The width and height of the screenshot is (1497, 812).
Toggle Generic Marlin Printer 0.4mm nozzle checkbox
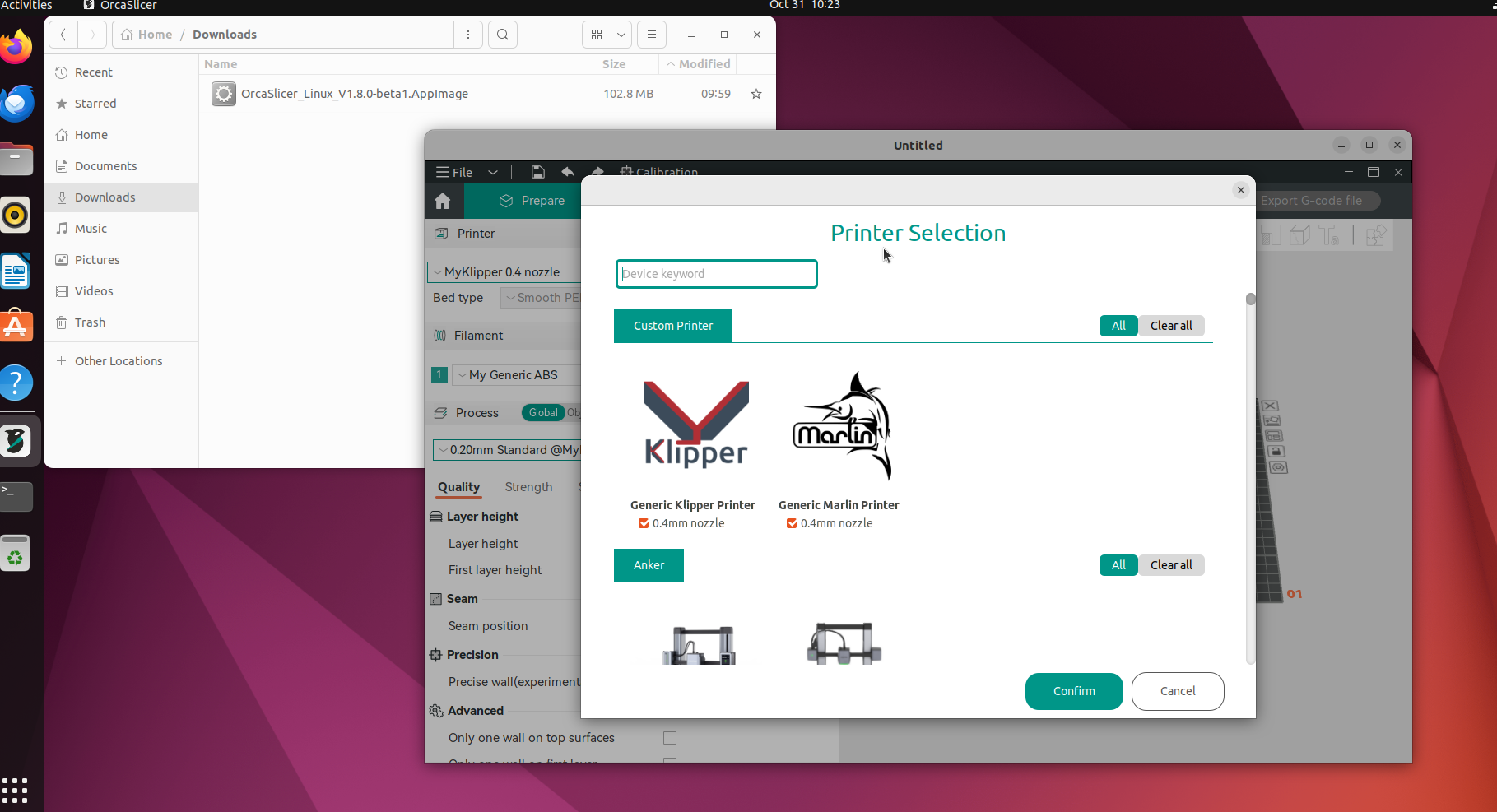click(x=792, y=523)
